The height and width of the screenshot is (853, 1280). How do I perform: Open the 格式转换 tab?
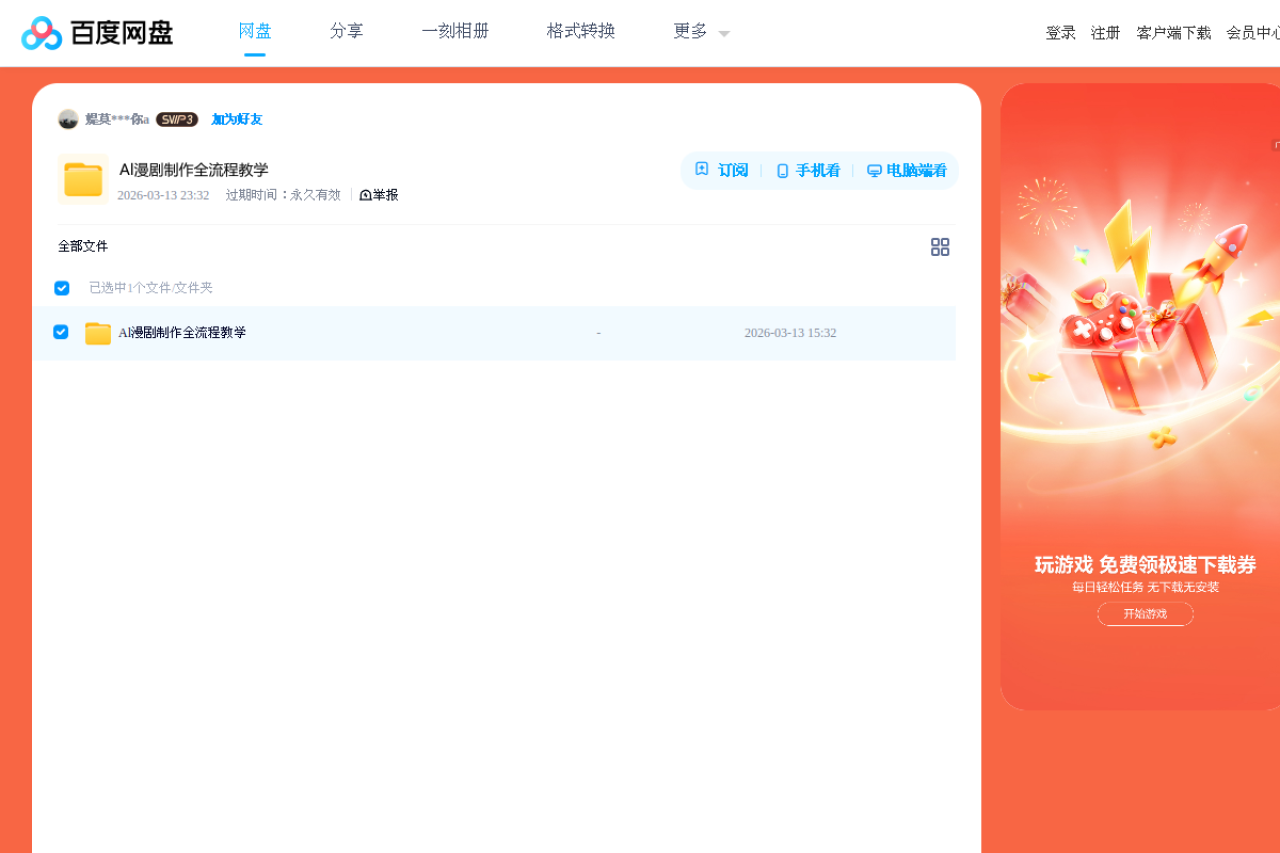click(580, 31)
